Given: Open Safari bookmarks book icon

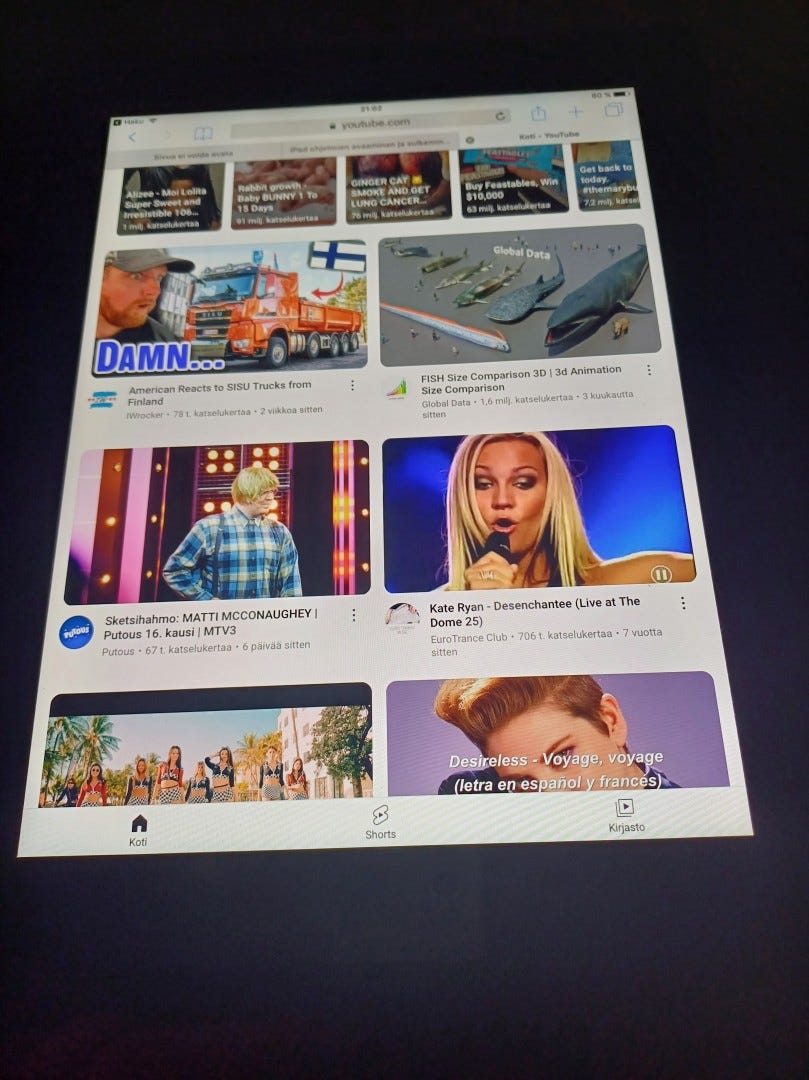Looking at the screenshot, I should [203, 134].
